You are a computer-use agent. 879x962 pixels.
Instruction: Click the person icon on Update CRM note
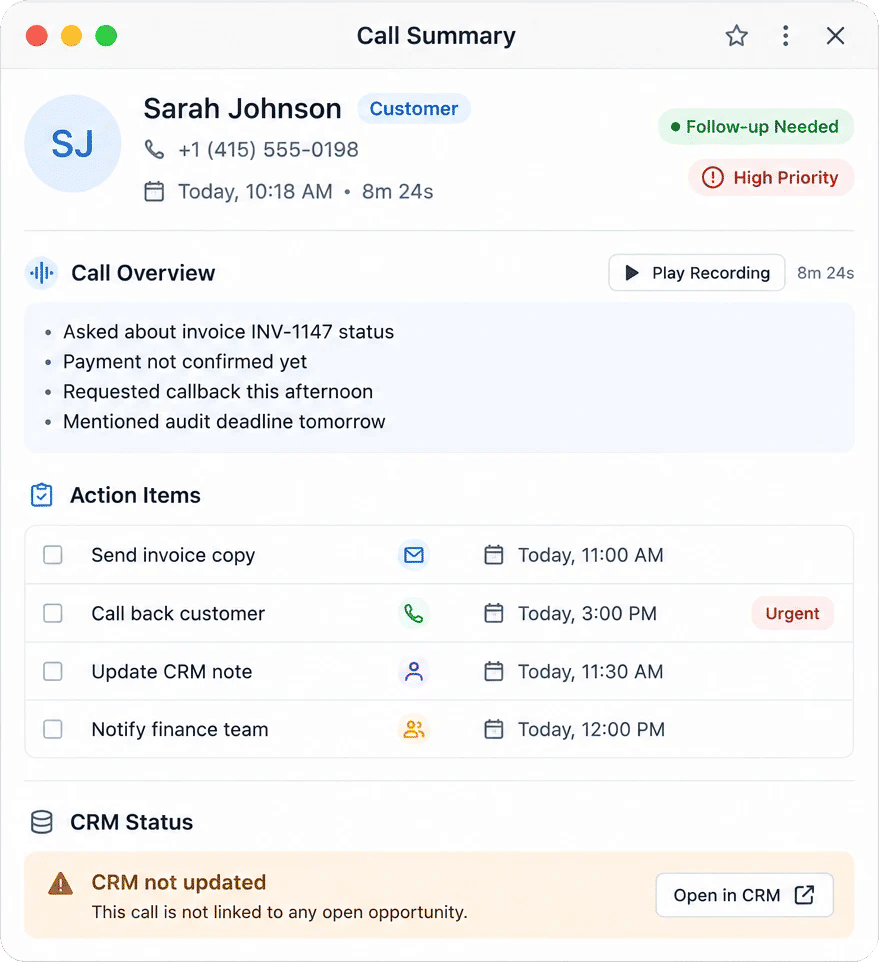[414, 671]
